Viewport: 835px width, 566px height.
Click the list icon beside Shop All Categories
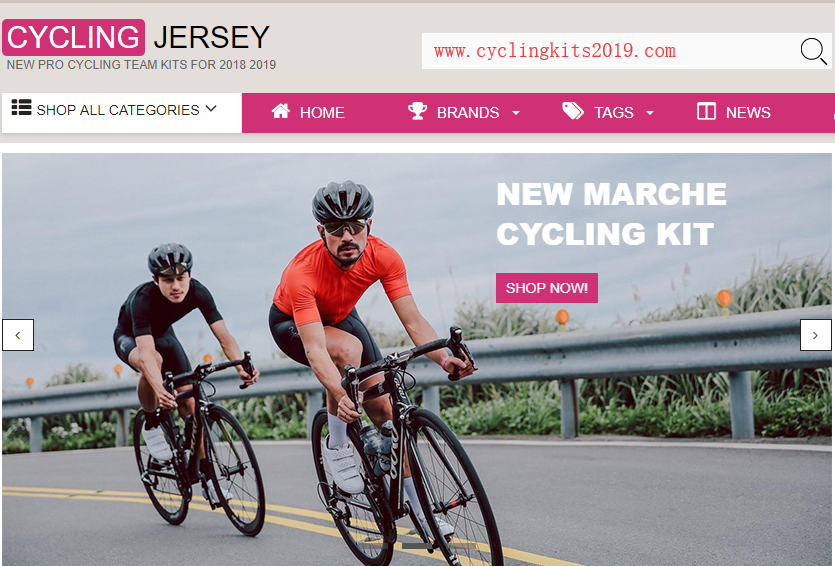click(x=22, y=107)
